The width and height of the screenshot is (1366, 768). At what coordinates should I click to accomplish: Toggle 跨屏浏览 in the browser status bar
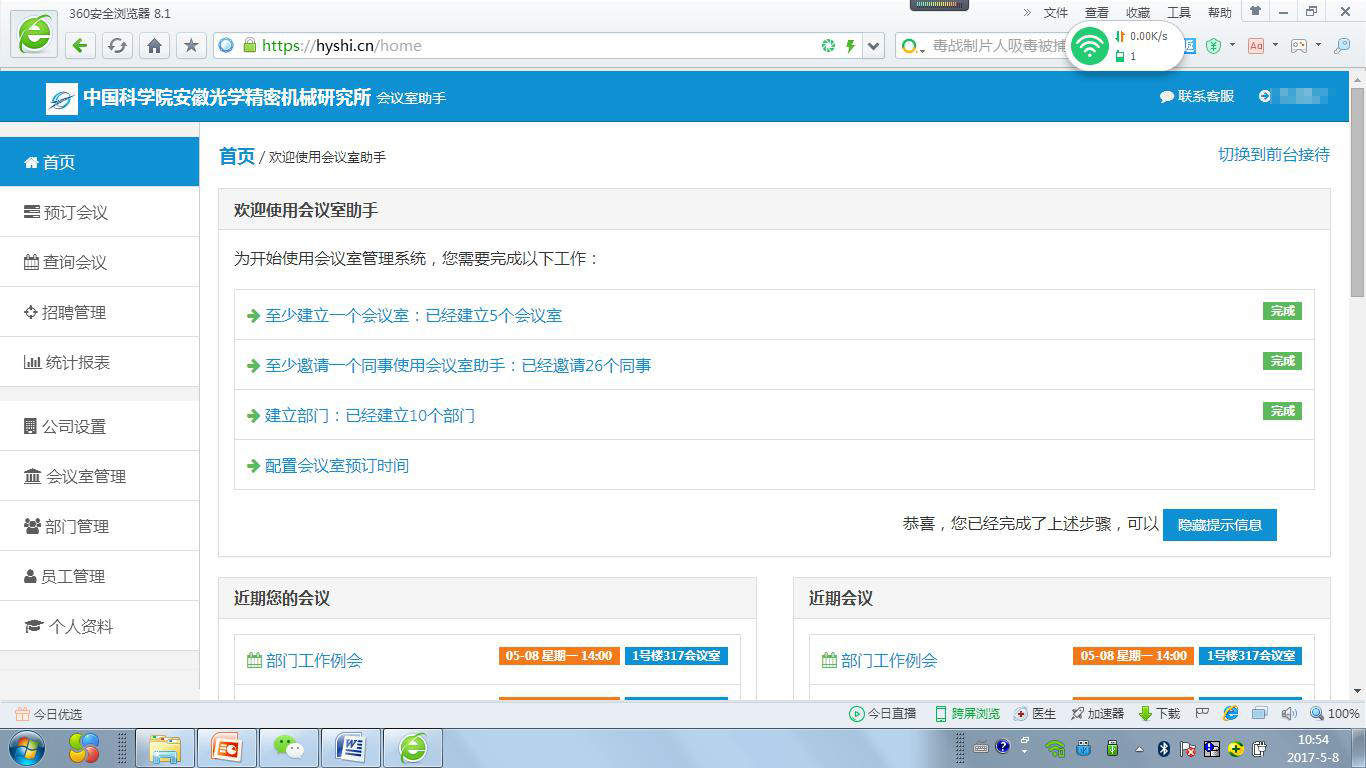click(x=967, y=713)
